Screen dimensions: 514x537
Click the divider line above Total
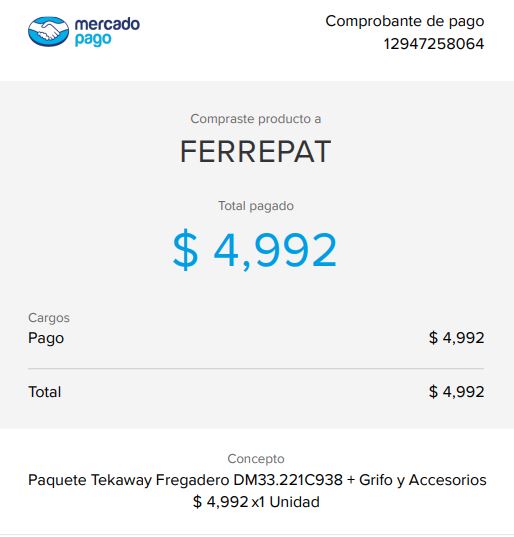coord(256,369)
